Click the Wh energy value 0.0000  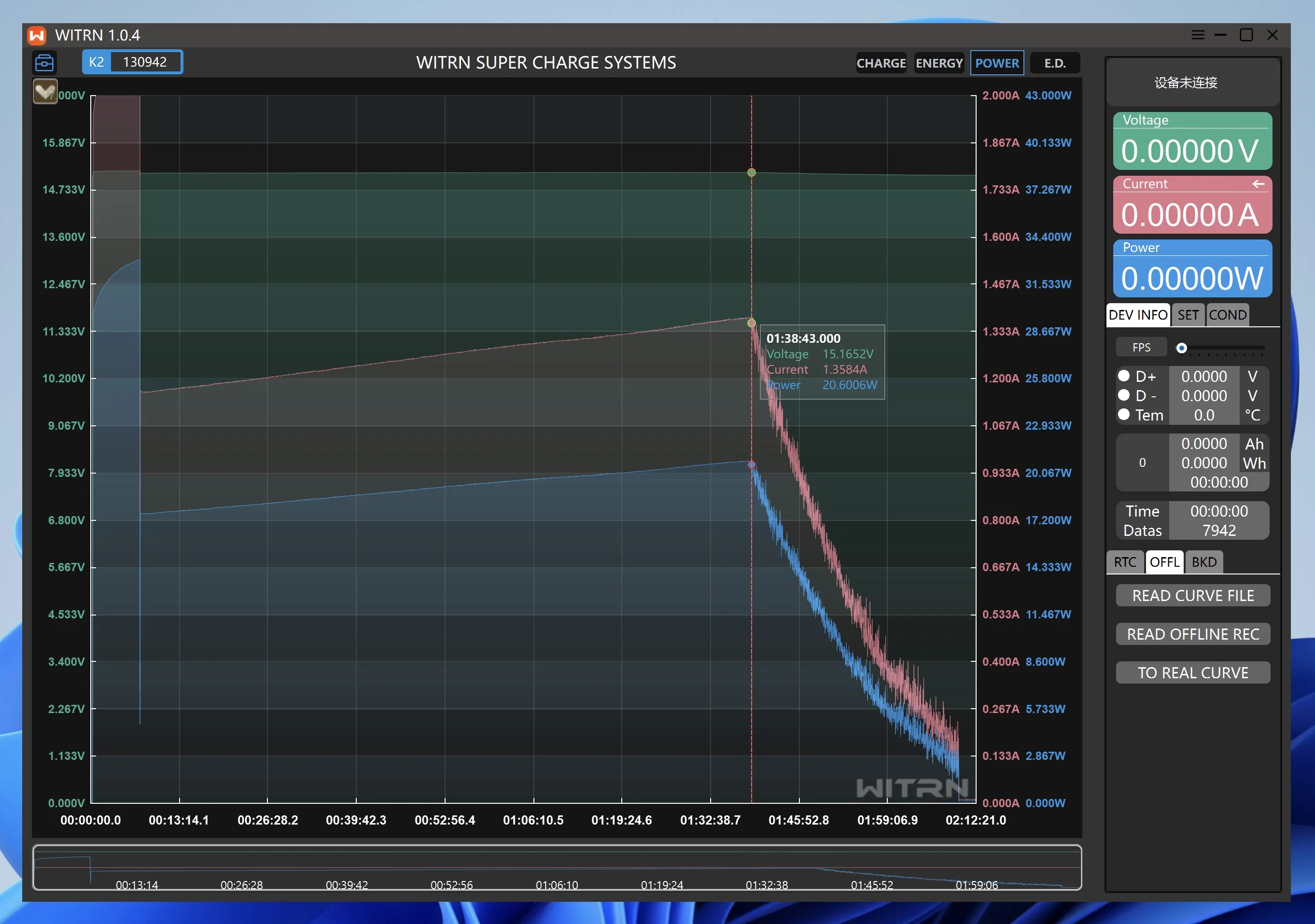1204,463
